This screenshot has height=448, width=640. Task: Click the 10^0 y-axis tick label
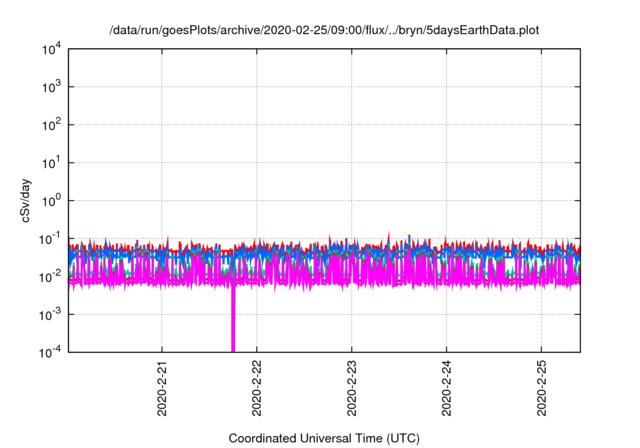tap(52, 201)
